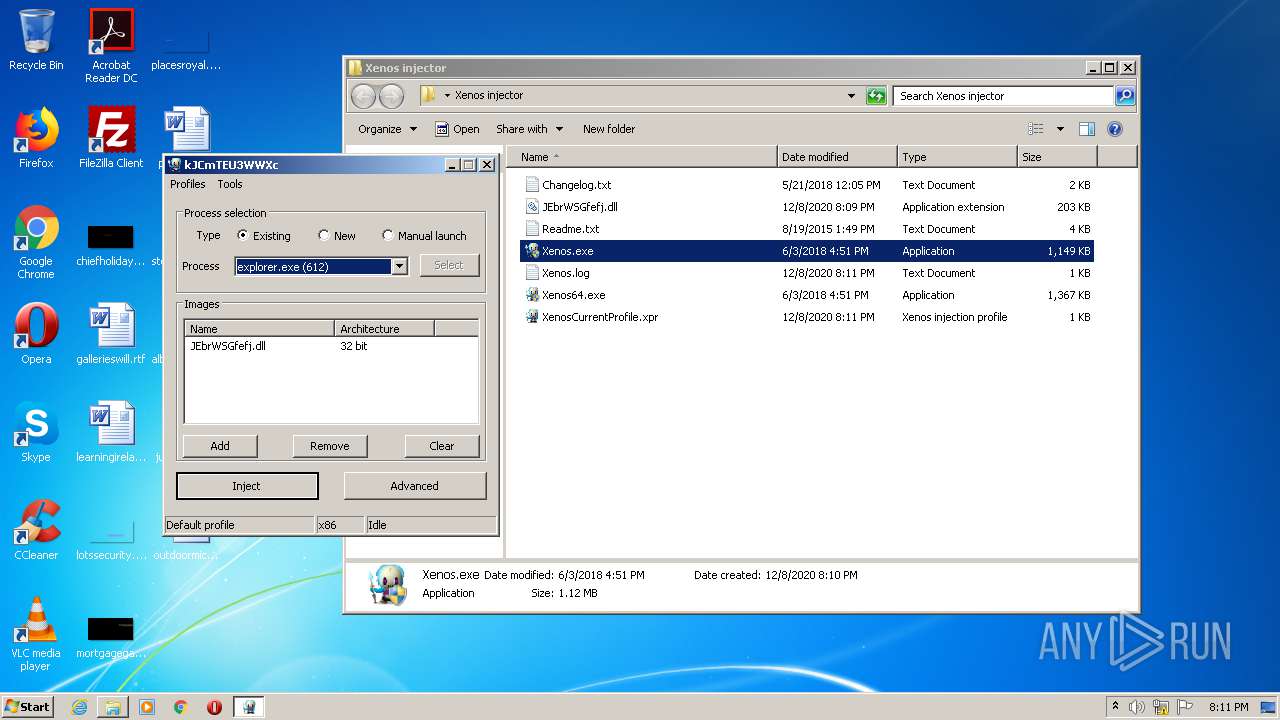Click Search Xenos injector field
Screen dimensions: 1280x720
[x=1002, y=96]
